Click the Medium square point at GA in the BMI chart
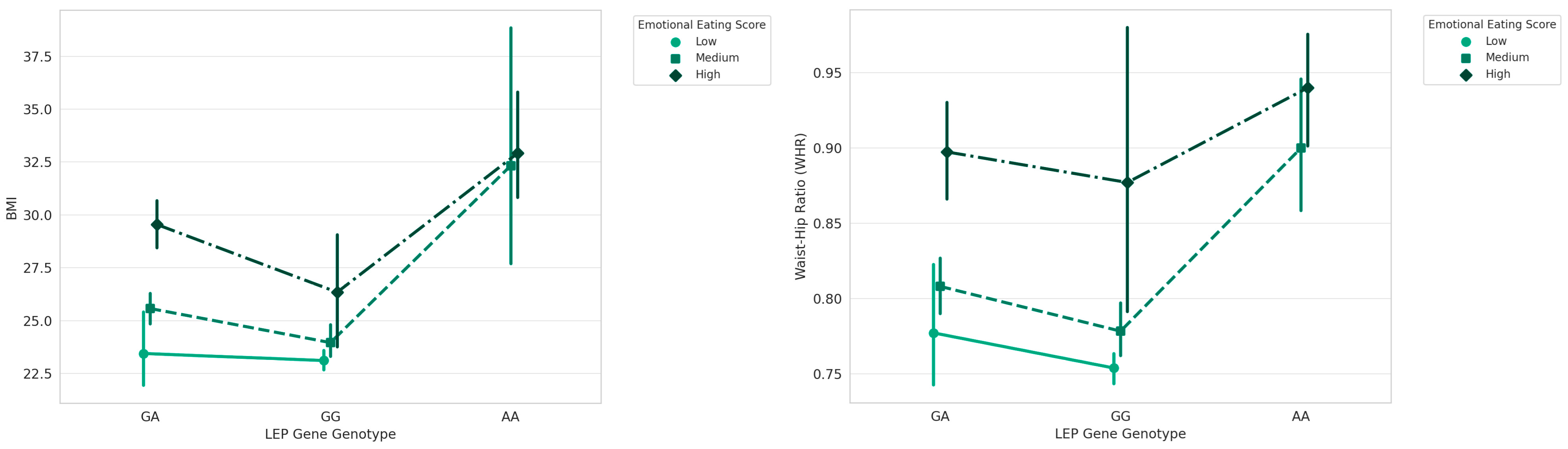 [x=150, y=309]
